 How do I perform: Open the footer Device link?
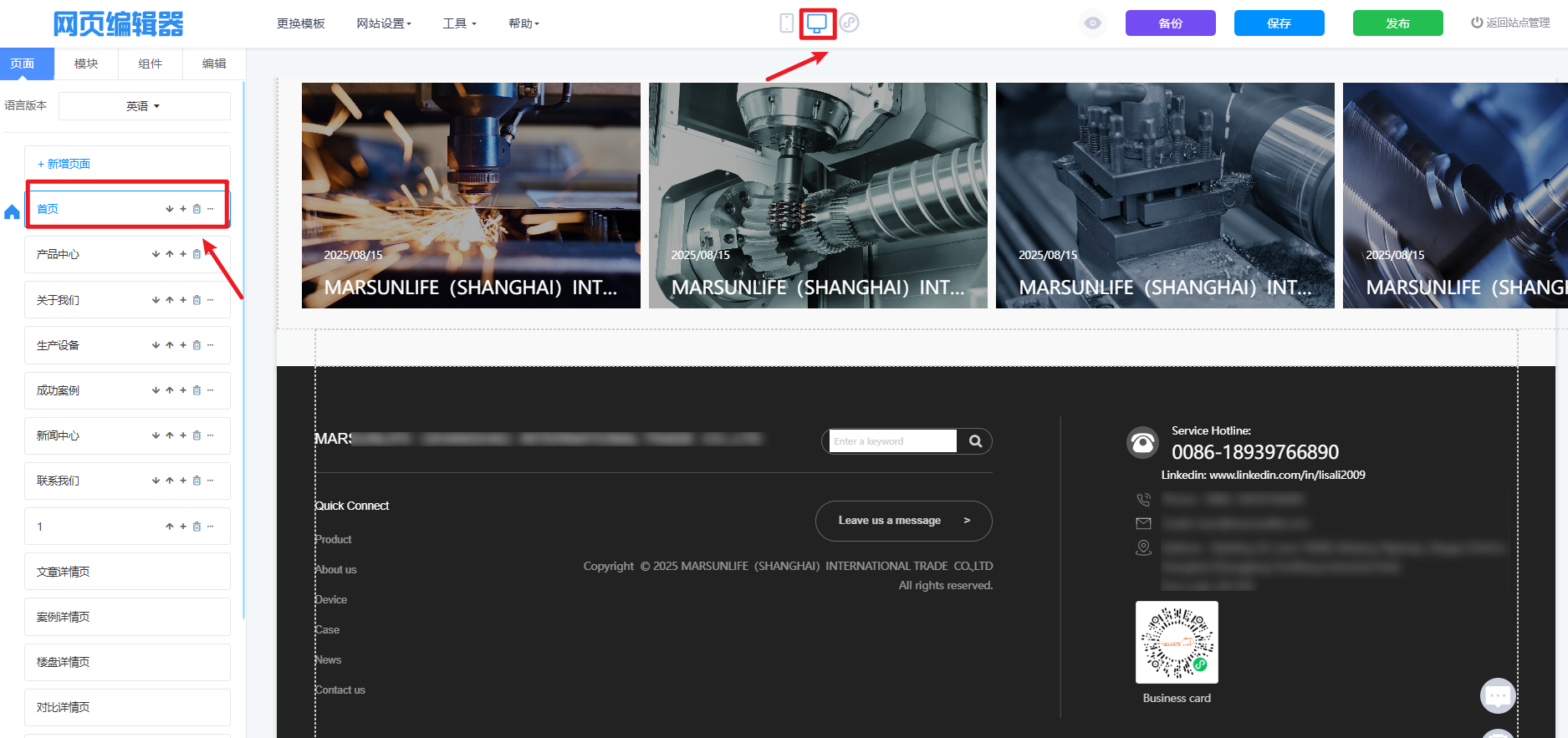[x=330, y=600]
